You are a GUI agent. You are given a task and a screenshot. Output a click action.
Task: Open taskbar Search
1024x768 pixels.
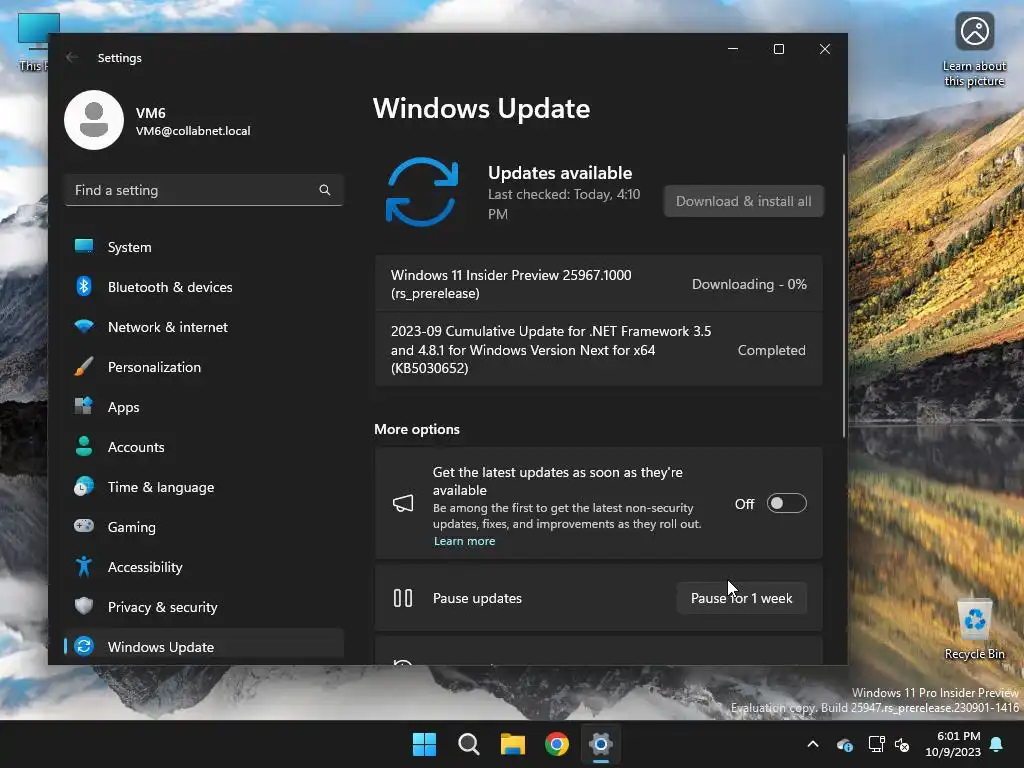click(x=469, y=744)
